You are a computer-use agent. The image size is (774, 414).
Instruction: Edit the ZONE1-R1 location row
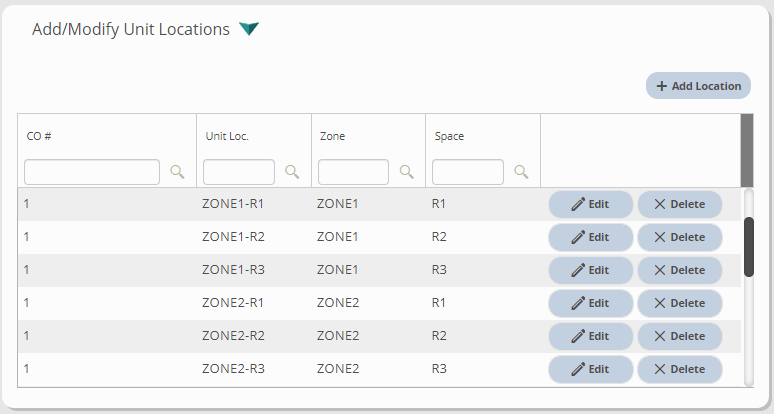[x=590, y=204]
